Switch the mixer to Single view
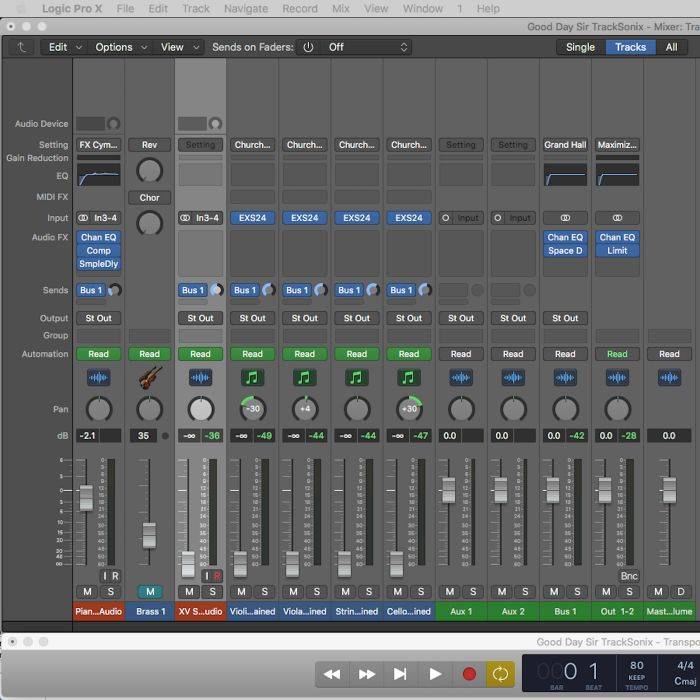This screenshot has height=700, width=700. click(x=580, y=47)
